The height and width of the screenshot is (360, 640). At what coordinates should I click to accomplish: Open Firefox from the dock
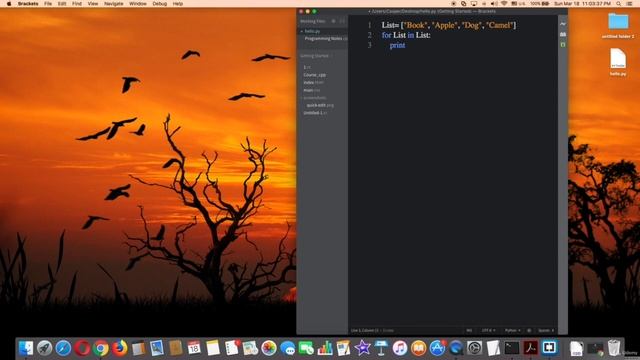click(120, 348)
